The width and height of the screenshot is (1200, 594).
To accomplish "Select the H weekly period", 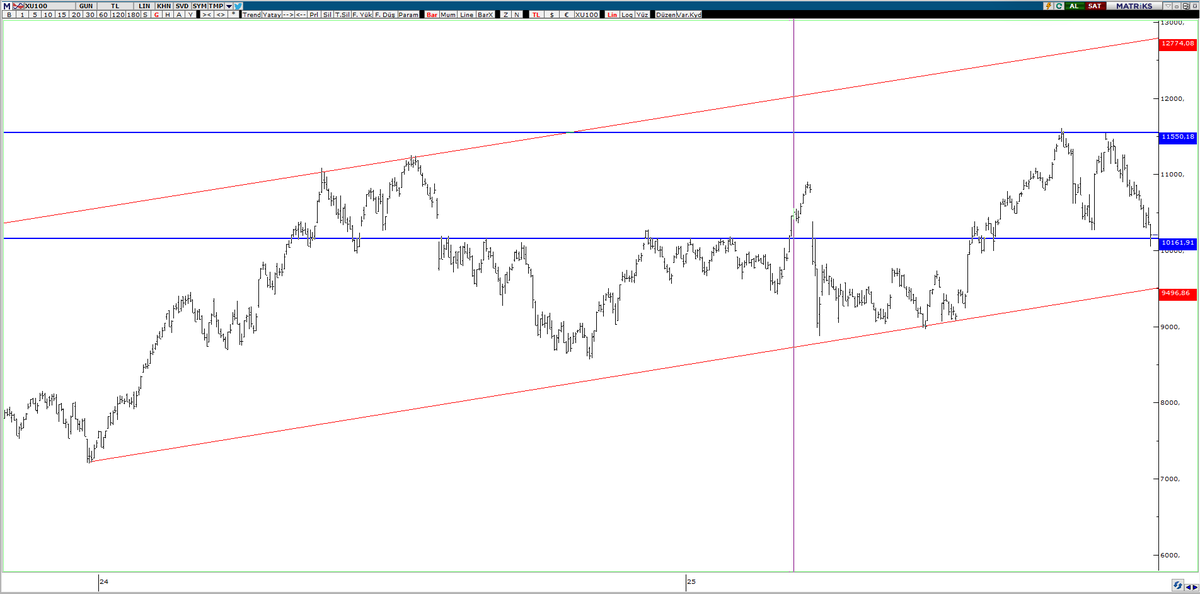I will 168,15.
